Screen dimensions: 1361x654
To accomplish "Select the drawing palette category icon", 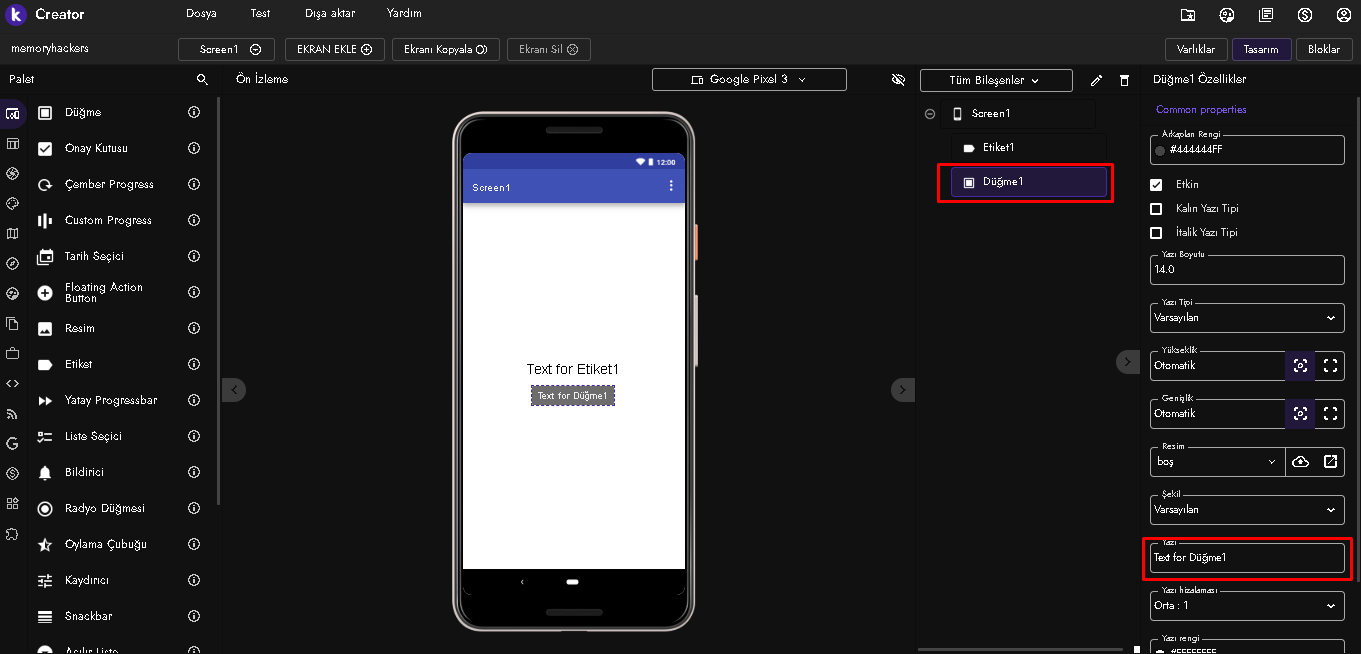I will (12, 203).
